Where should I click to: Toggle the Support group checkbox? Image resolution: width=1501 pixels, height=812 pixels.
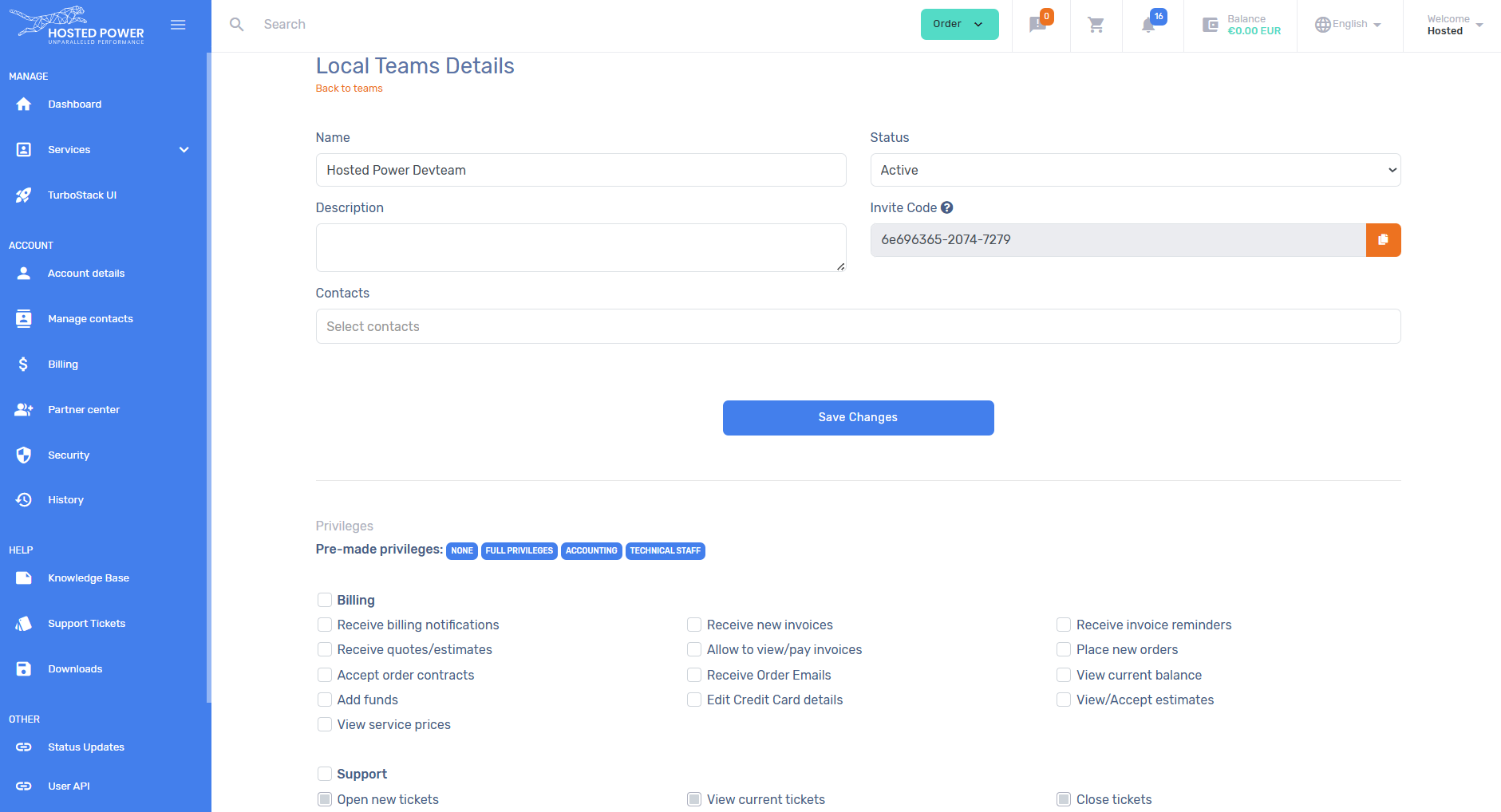pos(325,774)
